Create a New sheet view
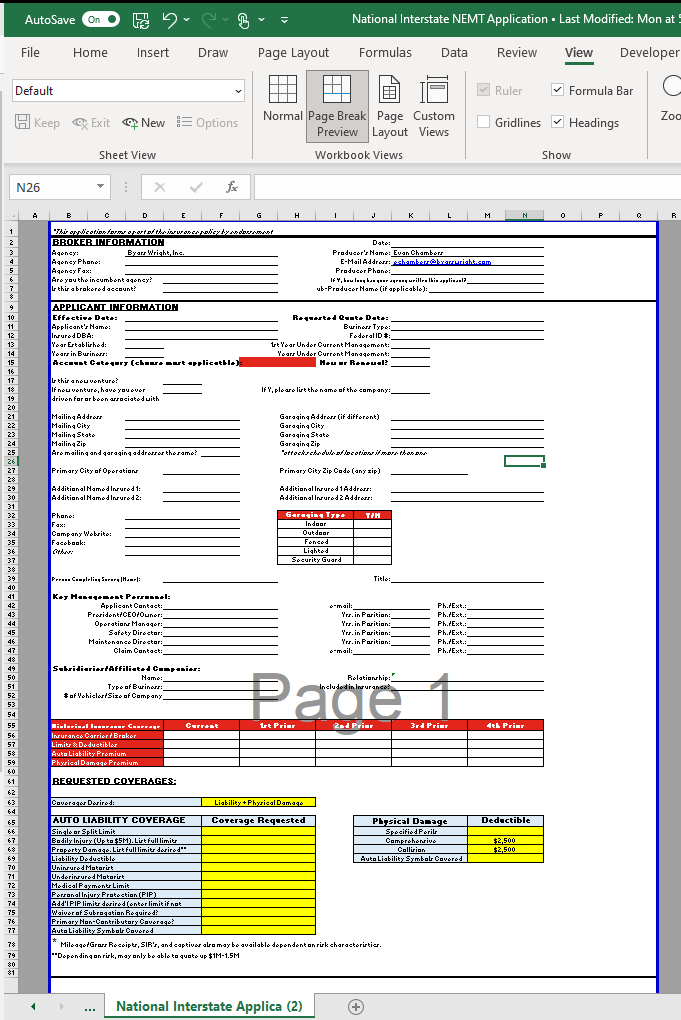This screenshot has width=681, height=1020. [x=144, y=122]
